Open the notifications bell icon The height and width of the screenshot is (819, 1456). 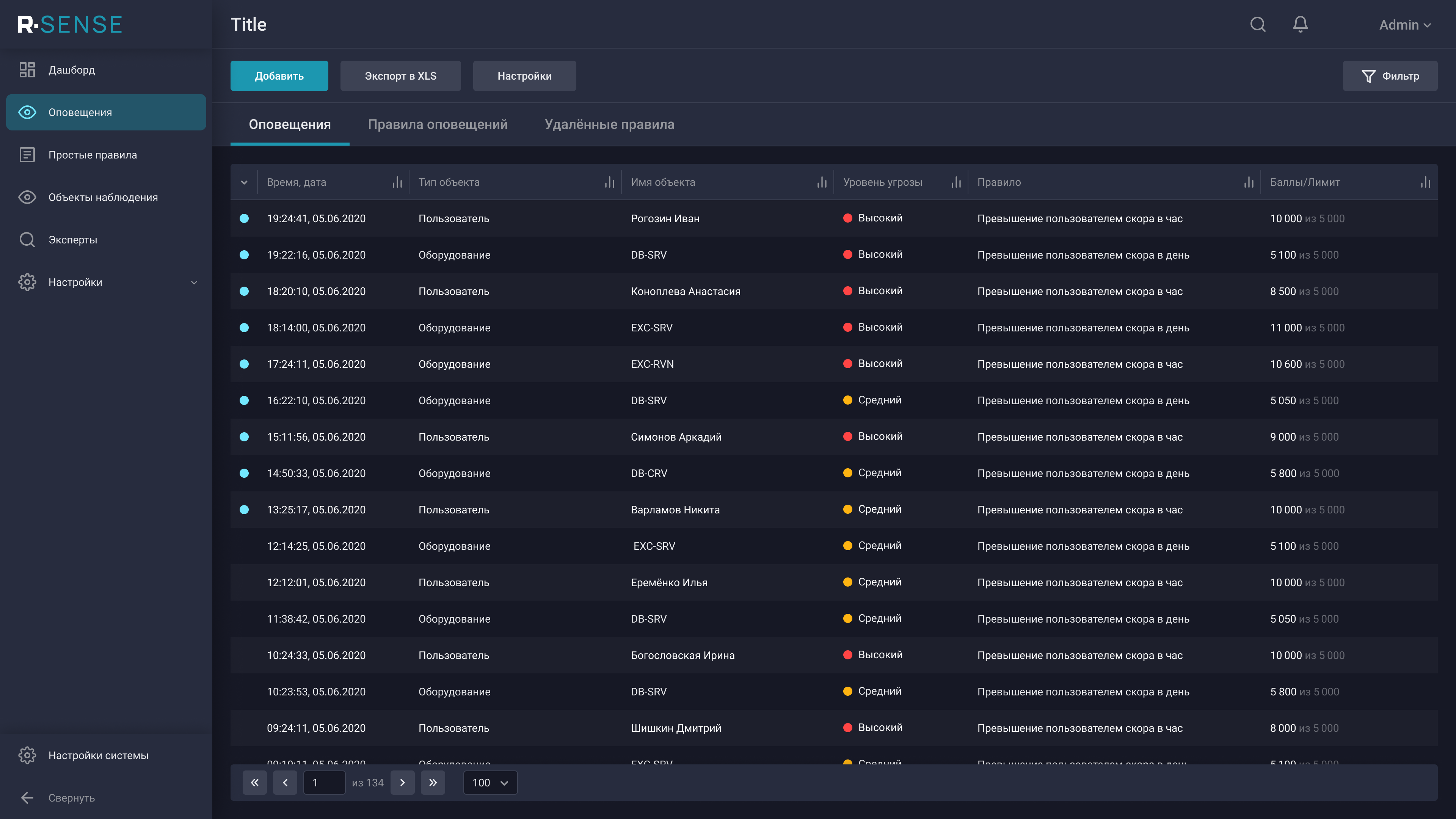pyautogui.click(x=1300, y=24)
